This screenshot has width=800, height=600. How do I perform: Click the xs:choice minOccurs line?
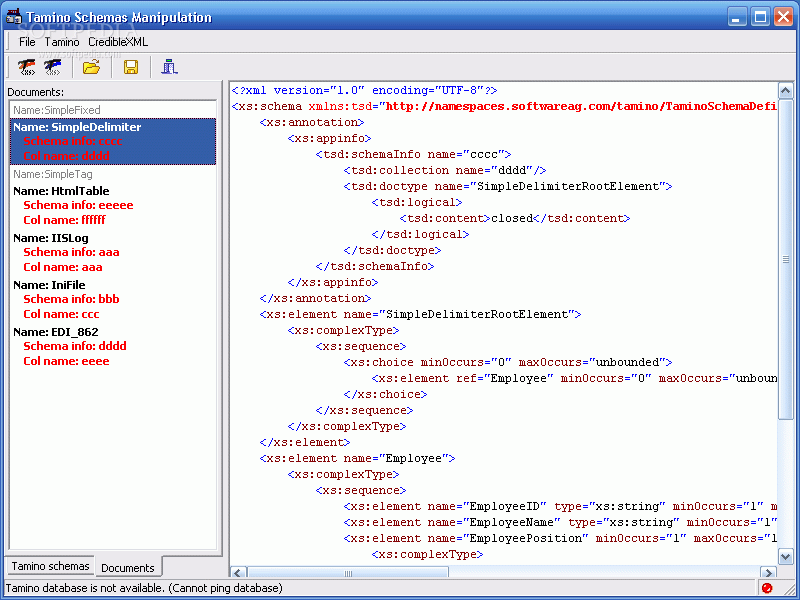[508, 362]
